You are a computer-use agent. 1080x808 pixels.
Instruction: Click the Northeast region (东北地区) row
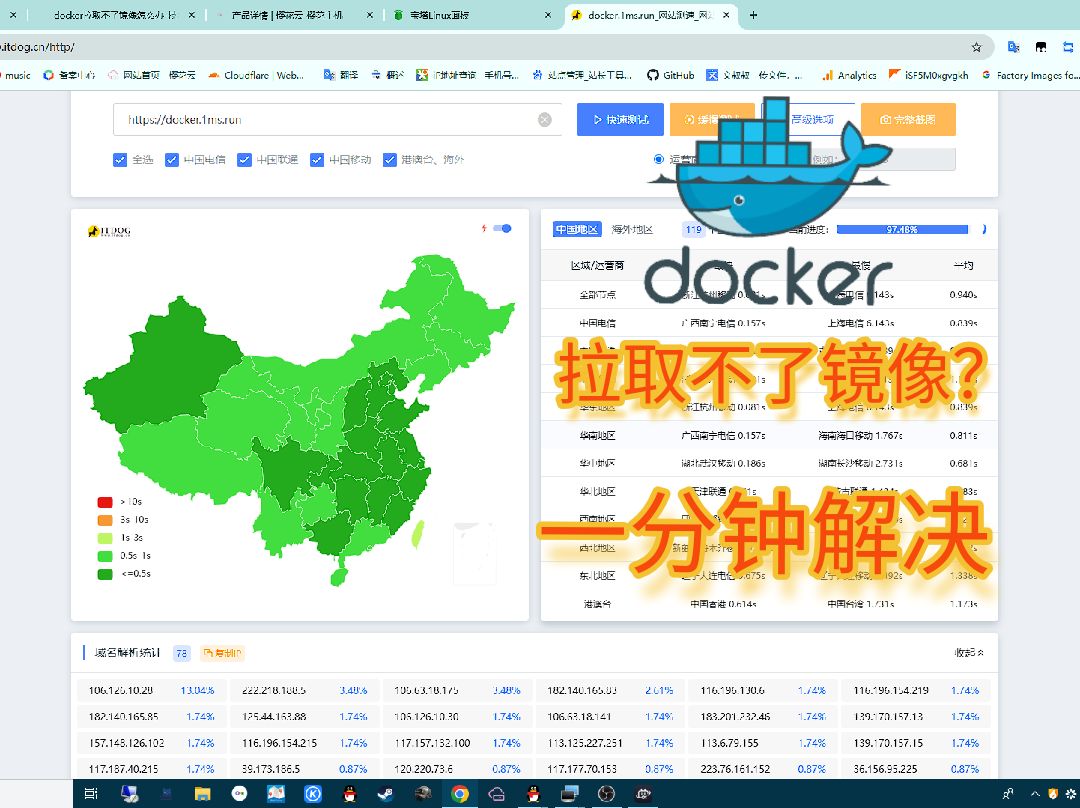pyautogui.click(x=769, y=576)
